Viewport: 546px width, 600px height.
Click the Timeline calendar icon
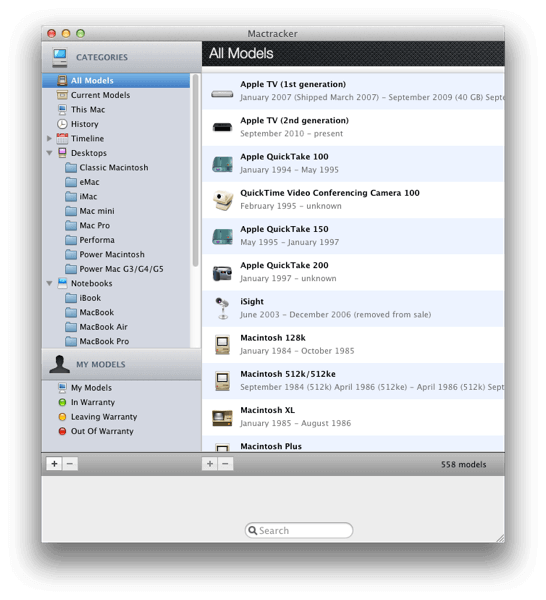(62, 139)
